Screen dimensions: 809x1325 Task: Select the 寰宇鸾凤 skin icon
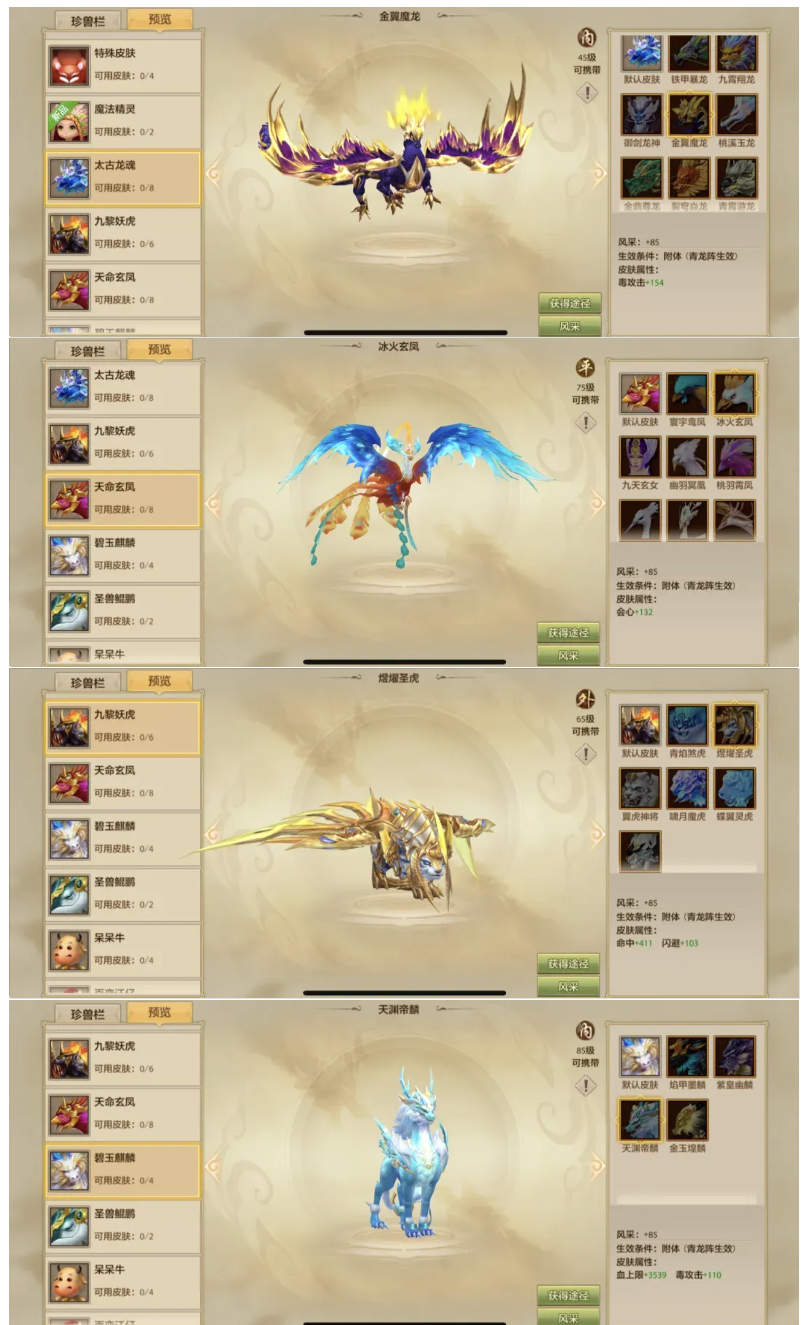(688, 394)
